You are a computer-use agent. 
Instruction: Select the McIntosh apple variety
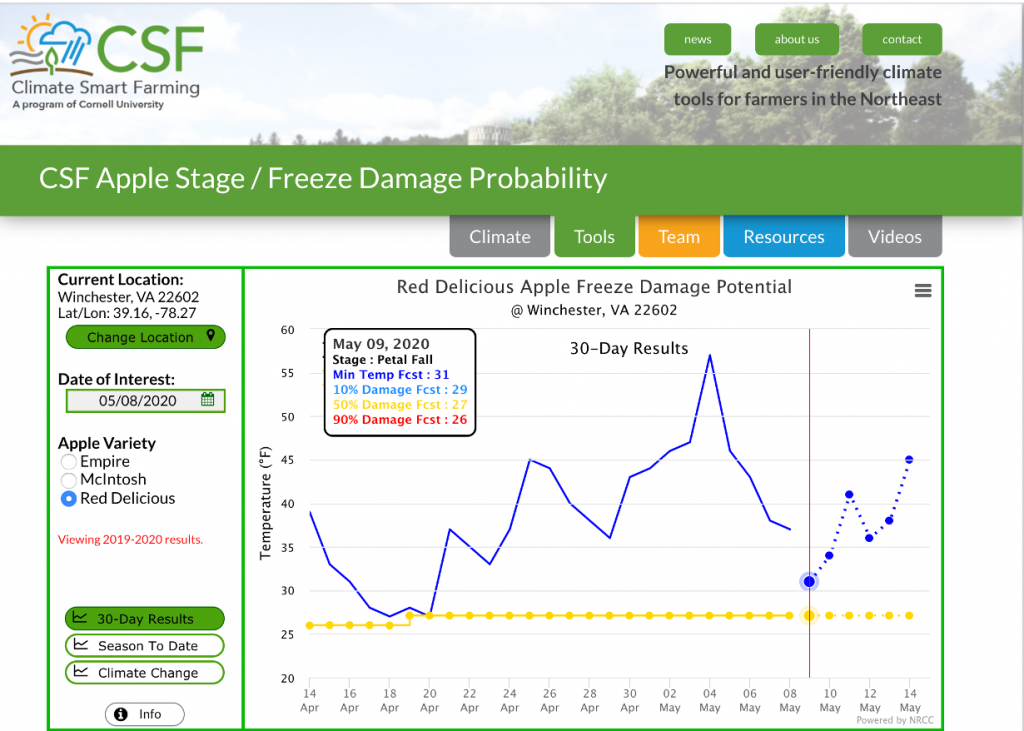[x=69, y=480]
